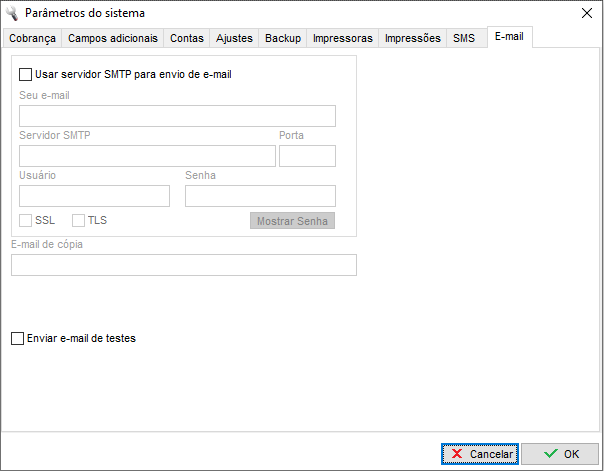This screenshot has height=471, width=604.
Task: Select the Contas tab
Action: coord(187,38)
